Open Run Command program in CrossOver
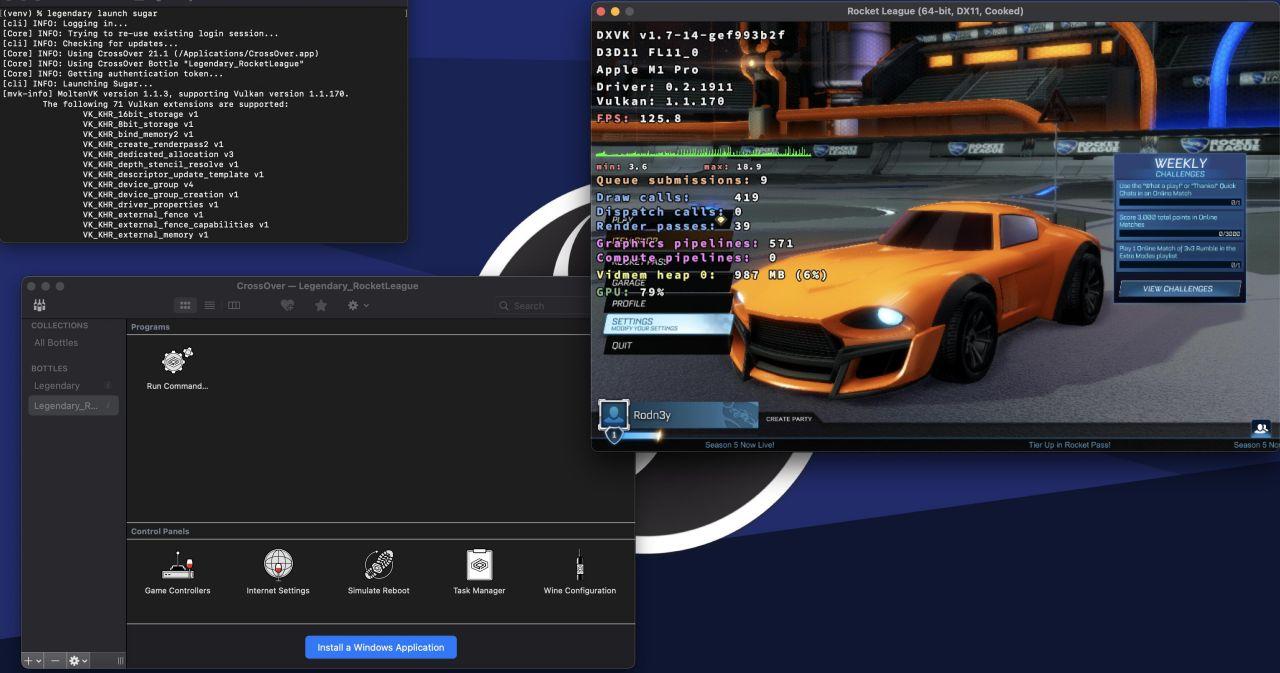1280x673 pixels. (x=177, y=368)
